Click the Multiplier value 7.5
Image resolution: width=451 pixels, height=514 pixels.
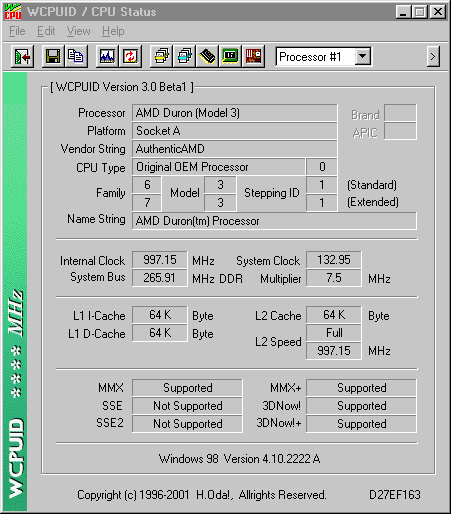tap(334, 278)
